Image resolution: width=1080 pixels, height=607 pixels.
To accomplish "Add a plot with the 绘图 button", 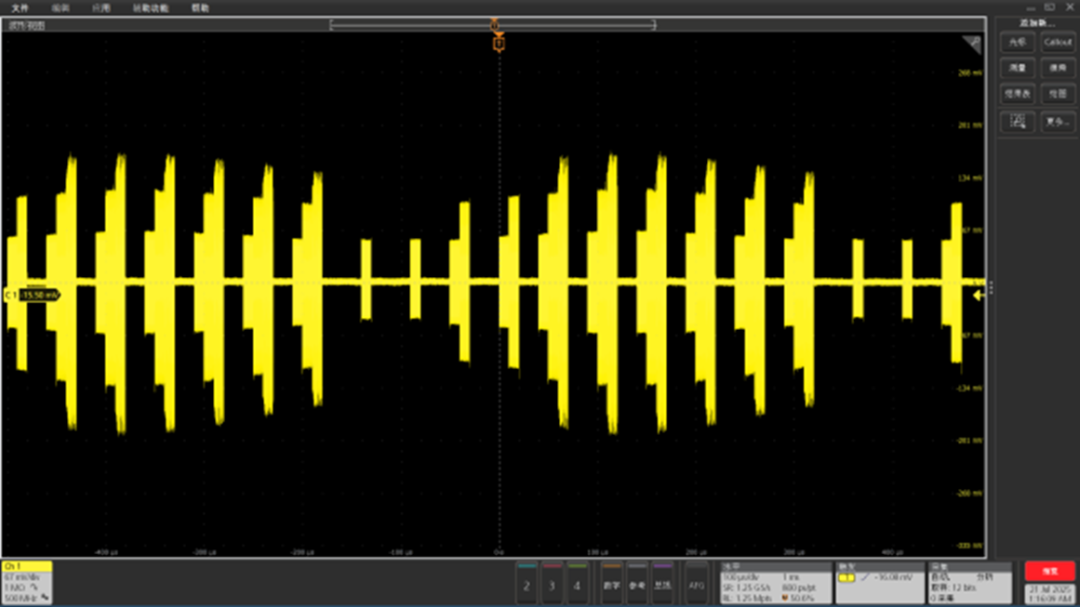I will click(x=1057, y=94).
